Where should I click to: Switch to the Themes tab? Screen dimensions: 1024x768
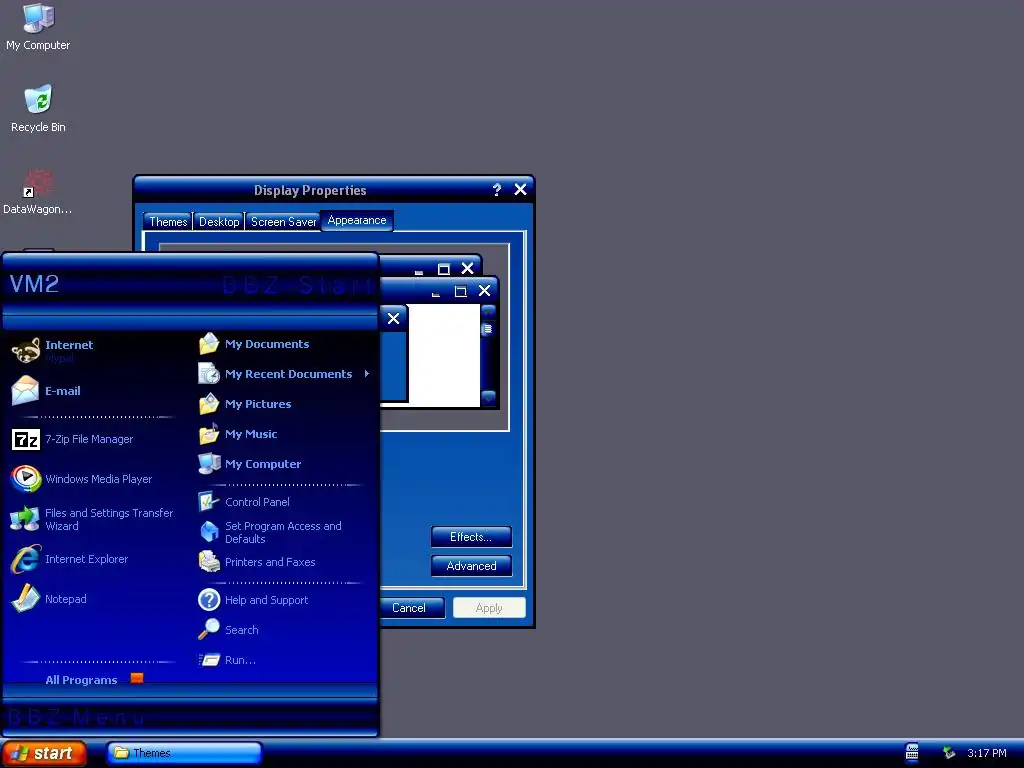(168, 222)
